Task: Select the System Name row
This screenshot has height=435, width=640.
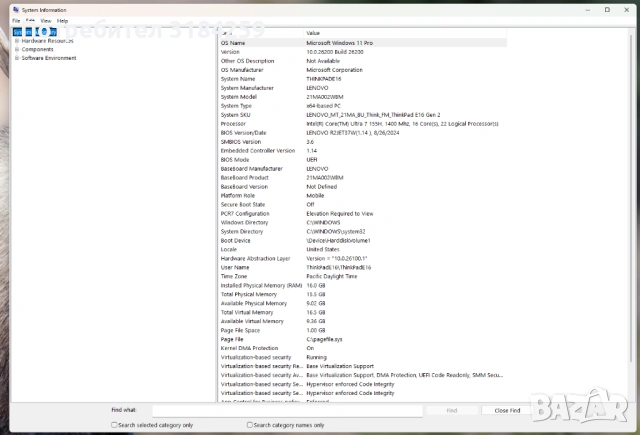Action: pyautogui.click(x=362, y=79)
